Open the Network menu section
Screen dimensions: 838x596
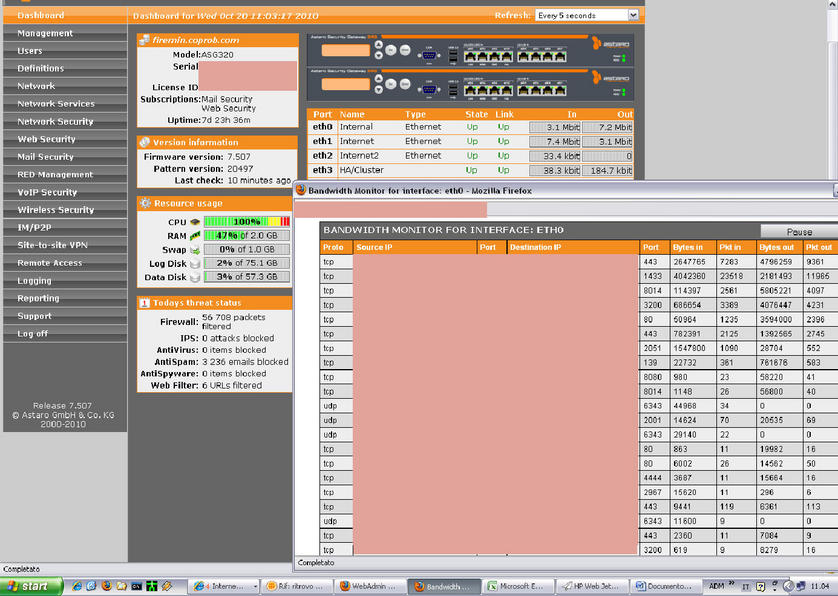pos(65,86)
